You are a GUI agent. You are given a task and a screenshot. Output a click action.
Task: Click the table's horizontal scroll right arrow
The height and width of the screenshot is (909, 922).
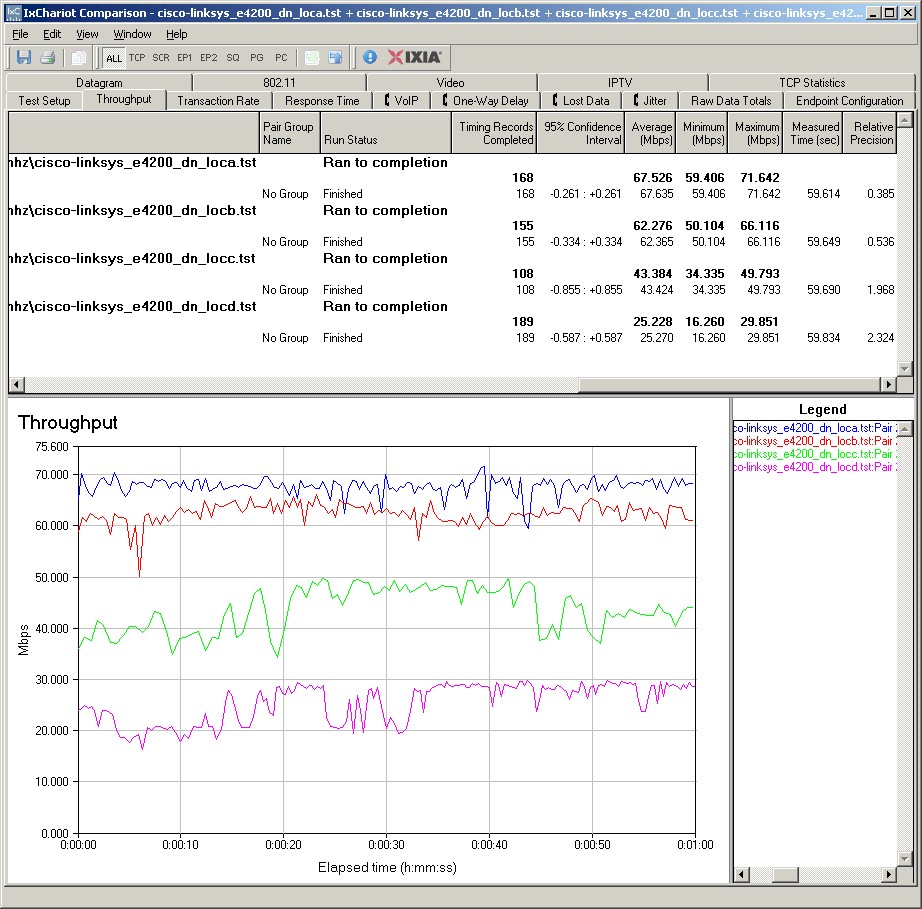(888, 385)
